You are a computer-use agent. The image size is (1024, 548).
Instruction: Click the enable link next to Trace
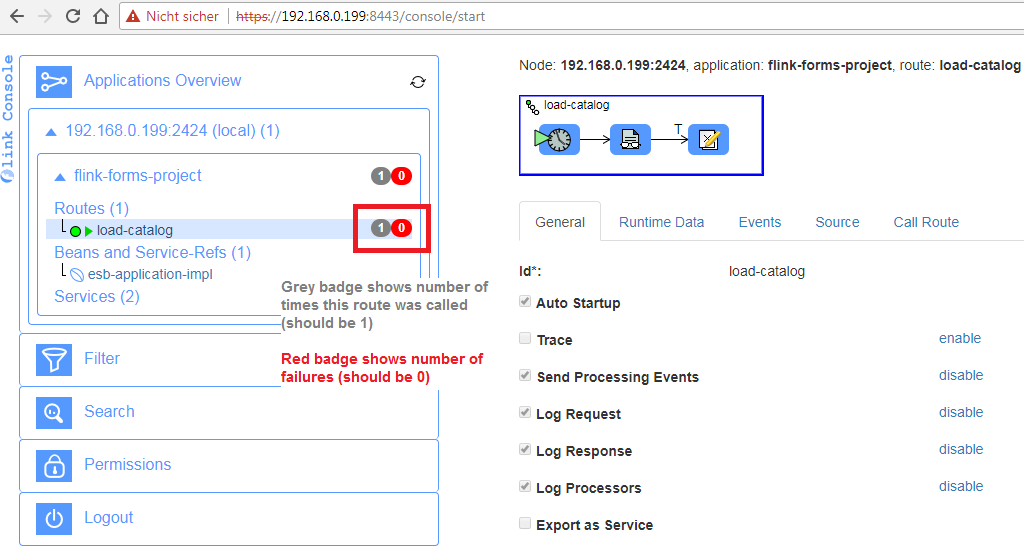(x=959, y=338)
